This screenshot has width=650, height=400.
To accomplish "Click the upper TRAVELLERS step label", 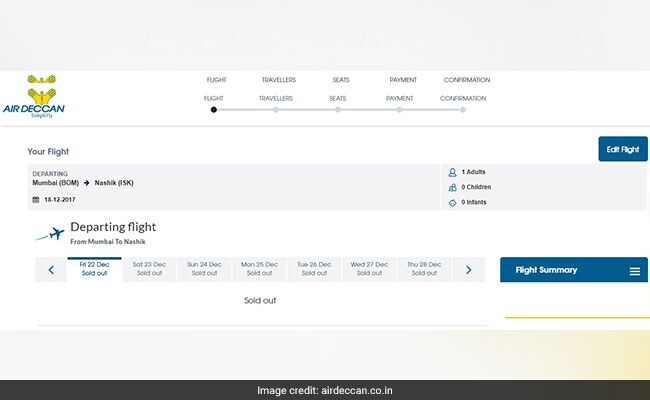I will 279,80.
